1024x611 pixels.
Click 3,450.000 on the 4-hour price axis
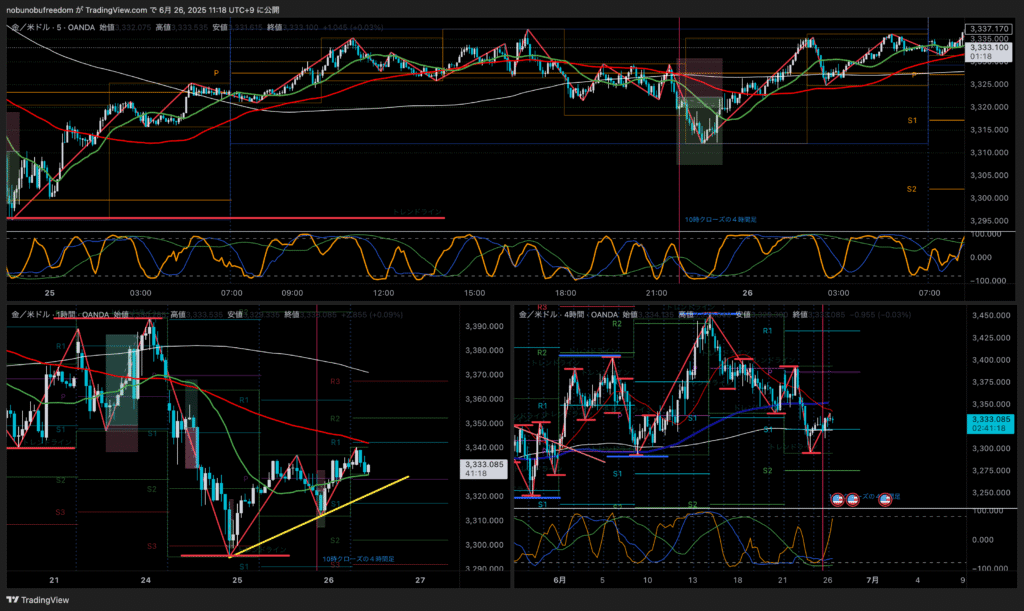click(991, 315)
